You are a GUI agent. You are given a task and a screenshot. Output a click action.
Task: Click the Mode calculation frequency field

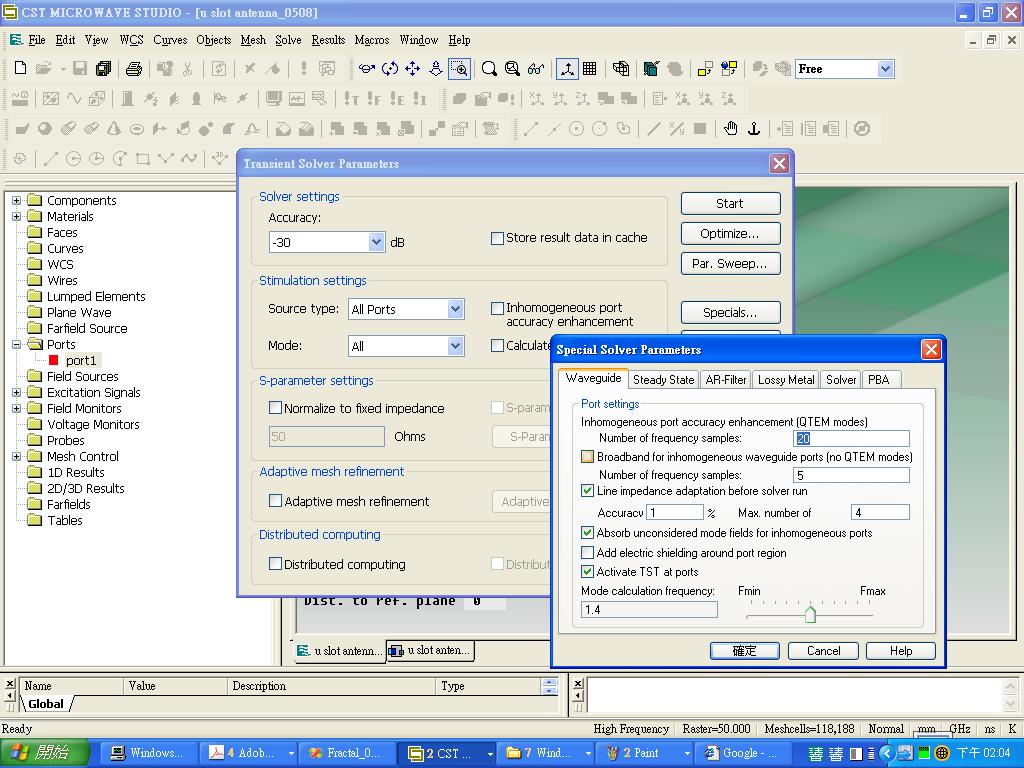[649, 609]
